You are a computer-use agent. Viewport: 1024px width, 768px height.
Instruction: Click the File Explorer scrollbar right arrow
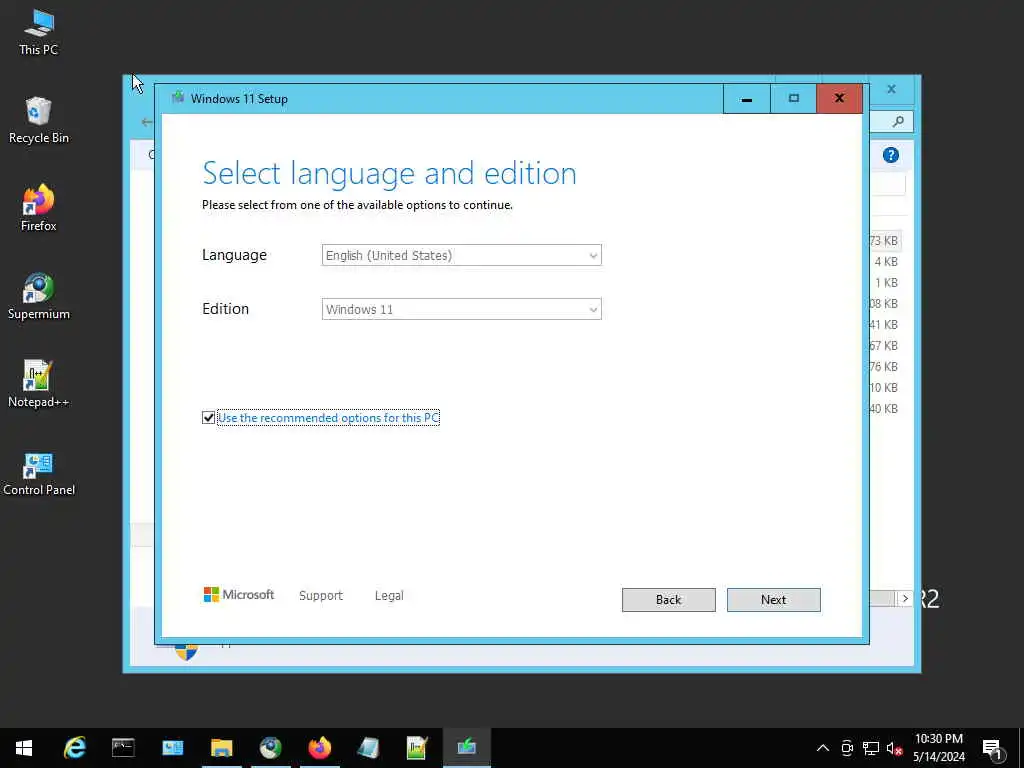point(905,598)
